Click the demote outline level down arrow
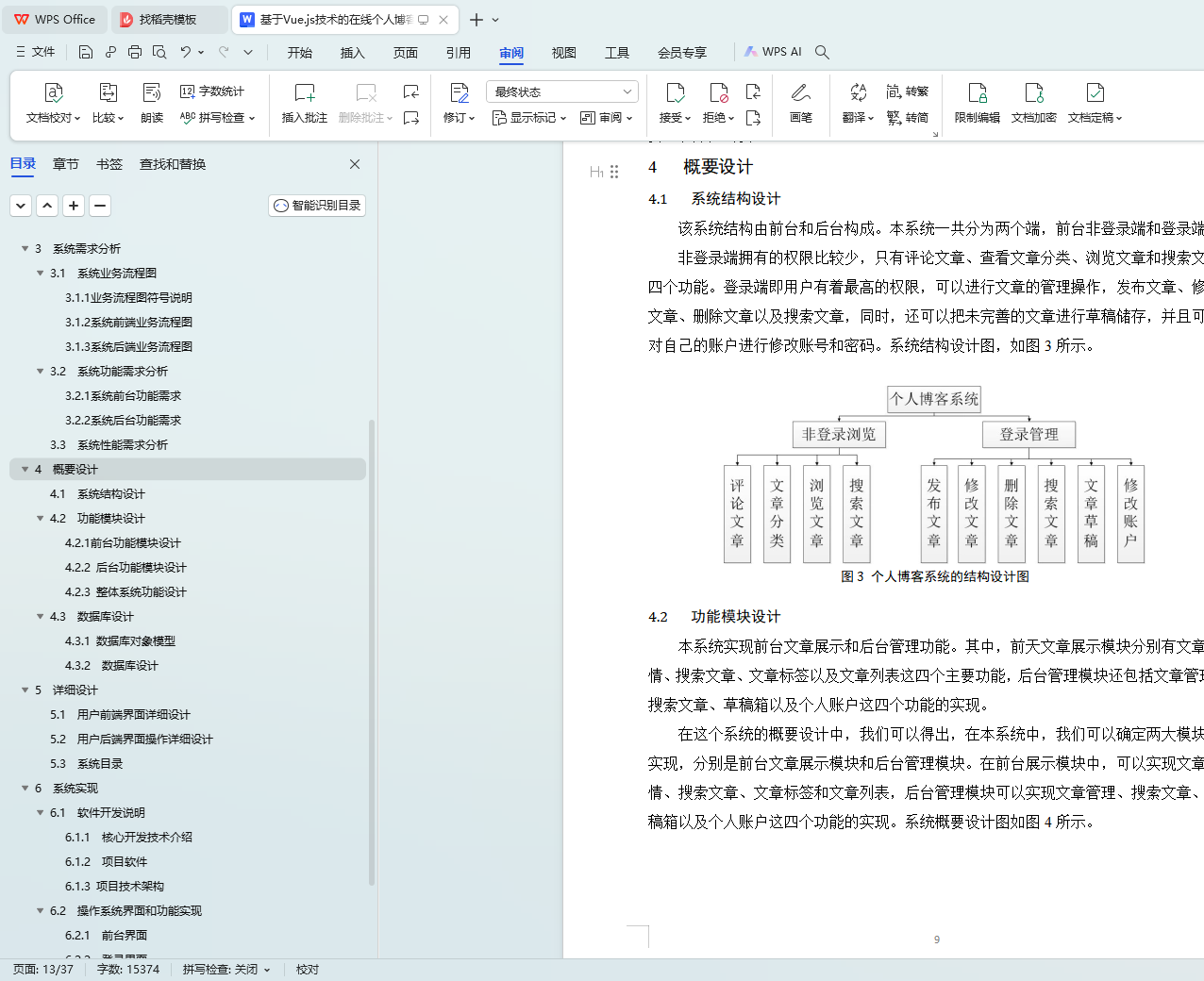 tap(21, 206)
